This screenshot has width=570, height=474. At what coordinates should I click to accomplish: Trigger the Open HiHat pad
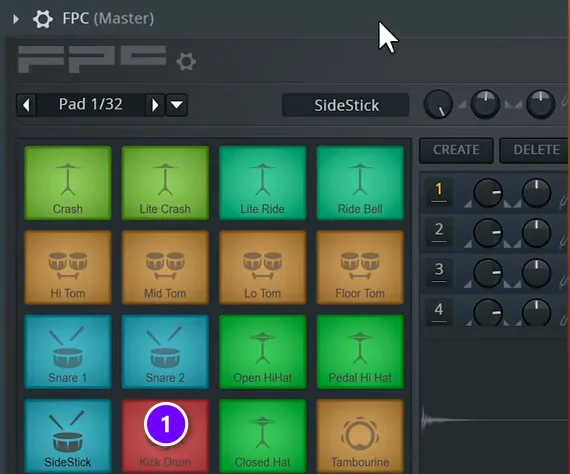pyautogui.click(x=263, y=352)
